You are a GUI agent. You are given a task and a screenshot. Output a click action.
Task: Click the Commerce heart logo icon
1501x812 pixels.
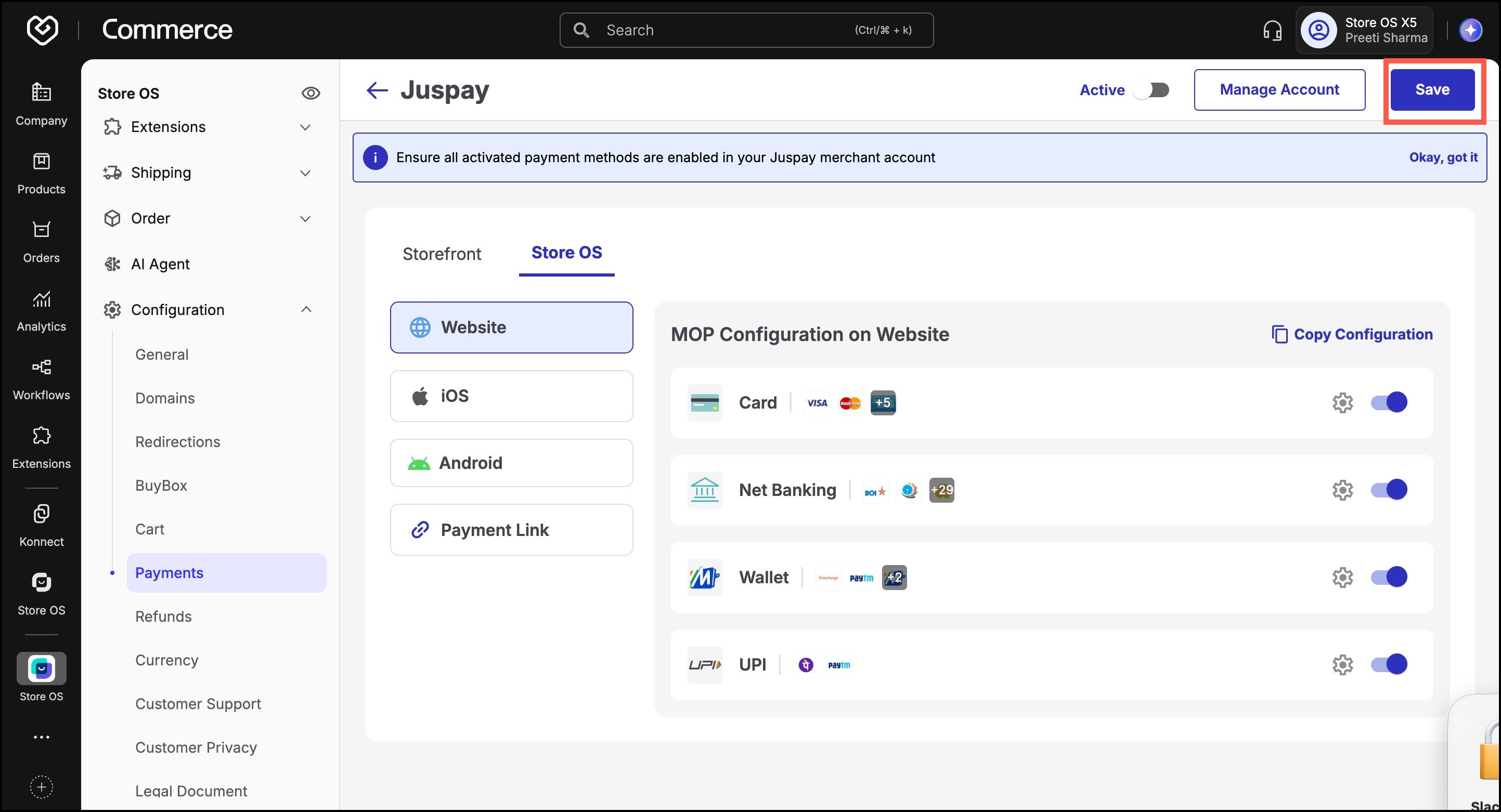point(42,30)
